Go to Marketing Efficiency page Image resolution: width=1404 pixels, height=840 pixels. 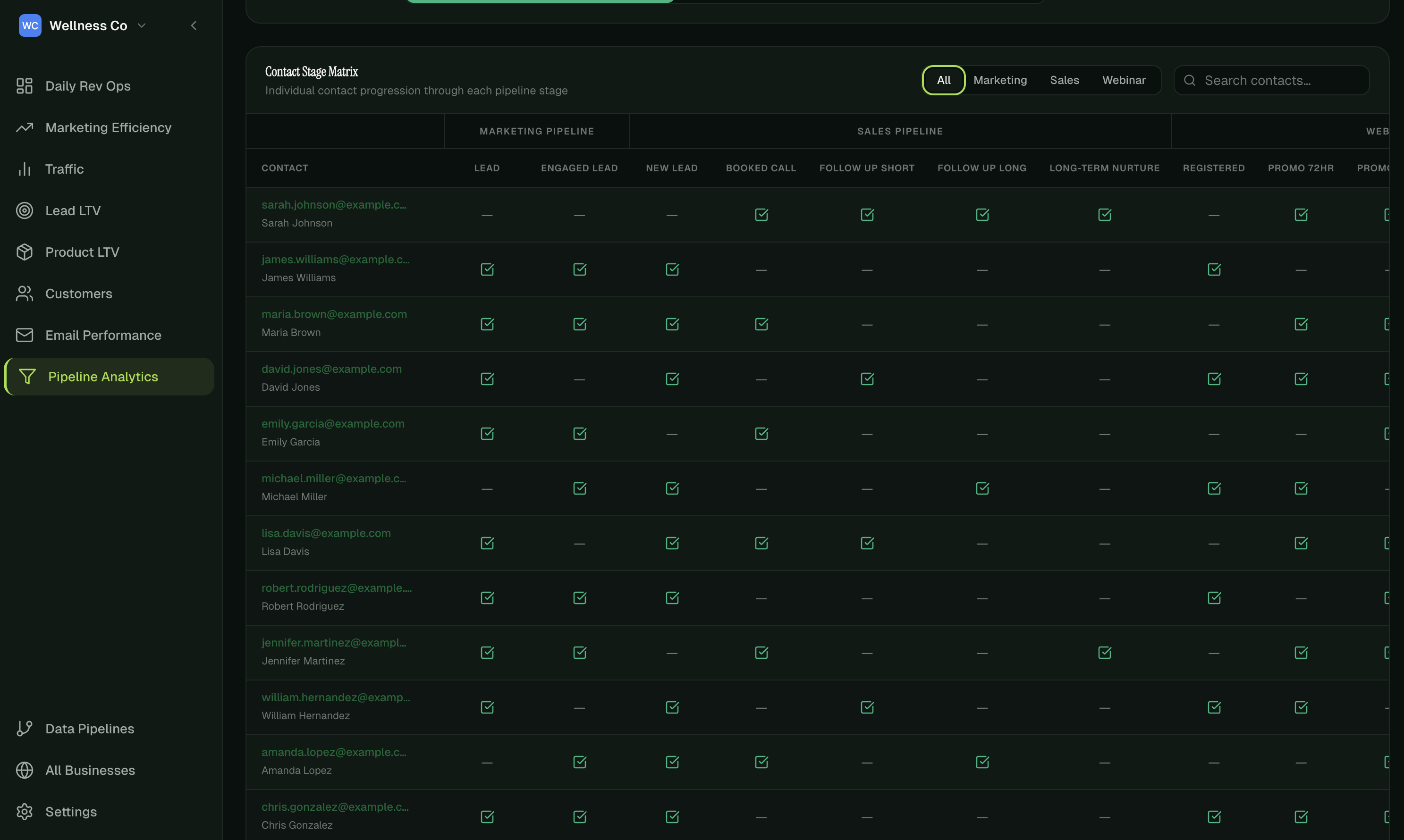pyautogui.click(x=108, y=127)
